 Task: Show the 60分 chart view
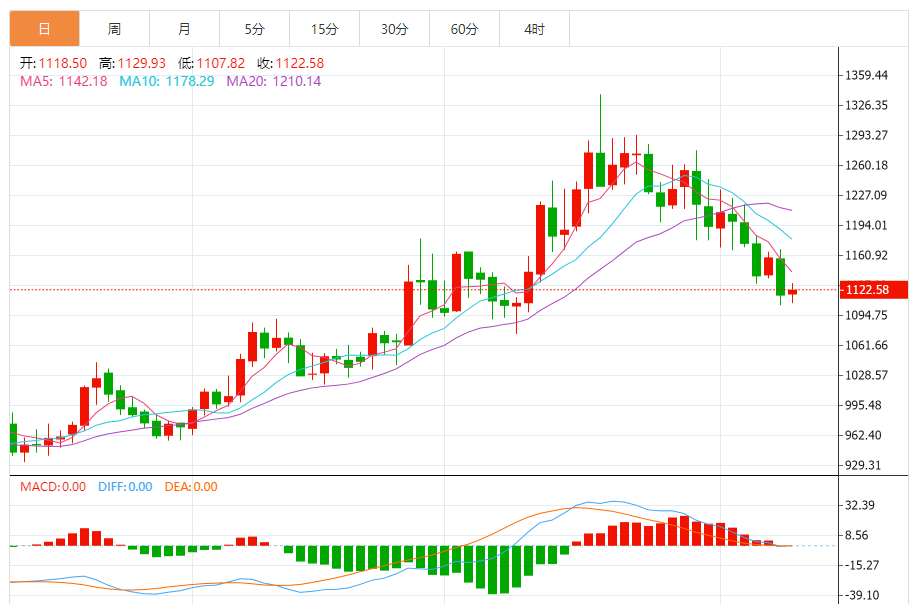coord(465,29)
